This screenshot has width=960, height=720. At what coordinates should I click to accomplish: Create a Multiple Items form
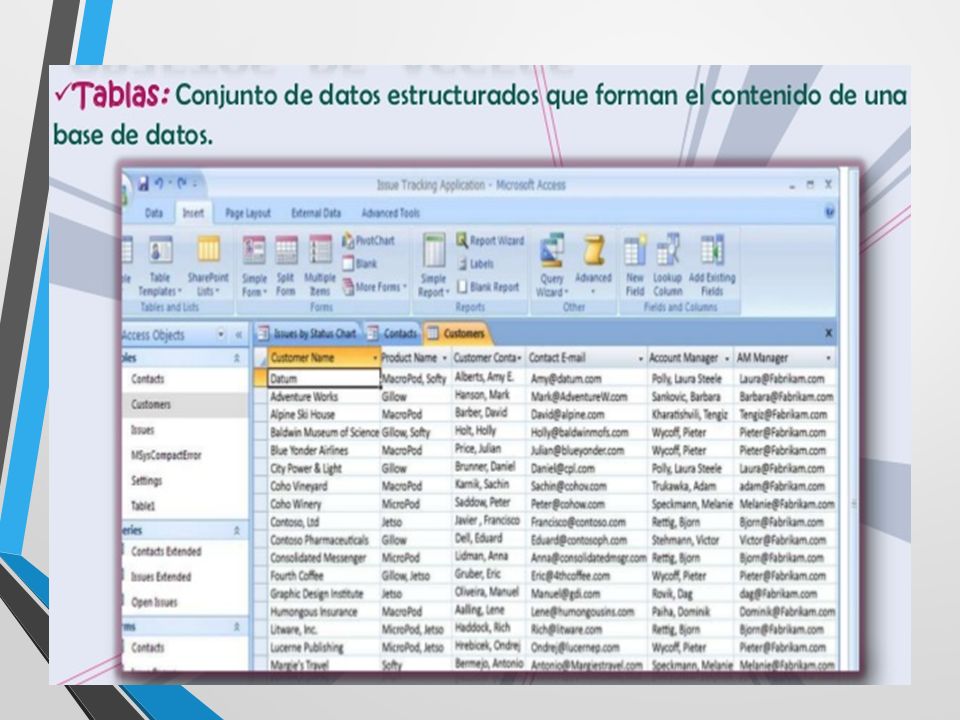click(320, 267)
